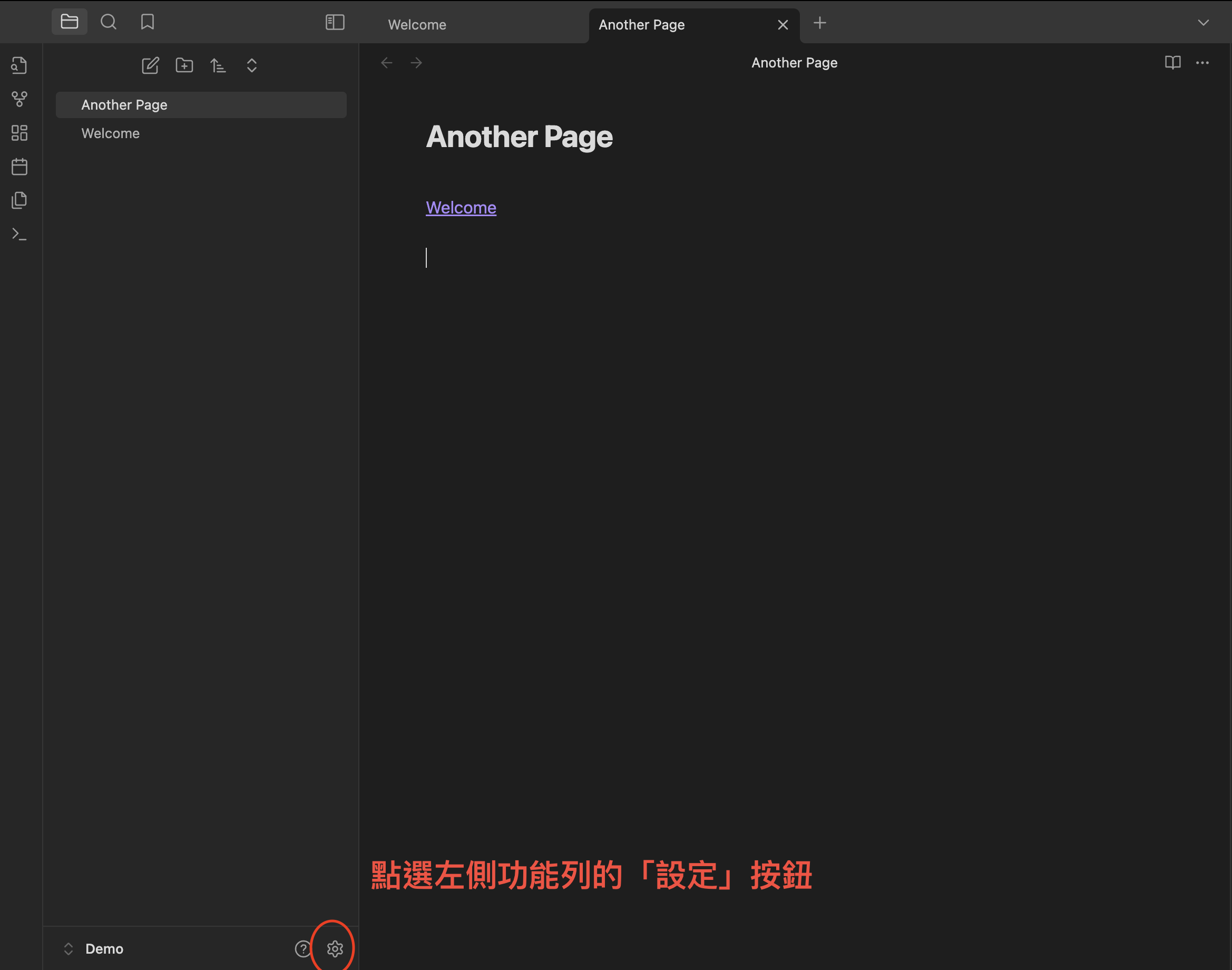Change sort order icon

pos(218,65)
